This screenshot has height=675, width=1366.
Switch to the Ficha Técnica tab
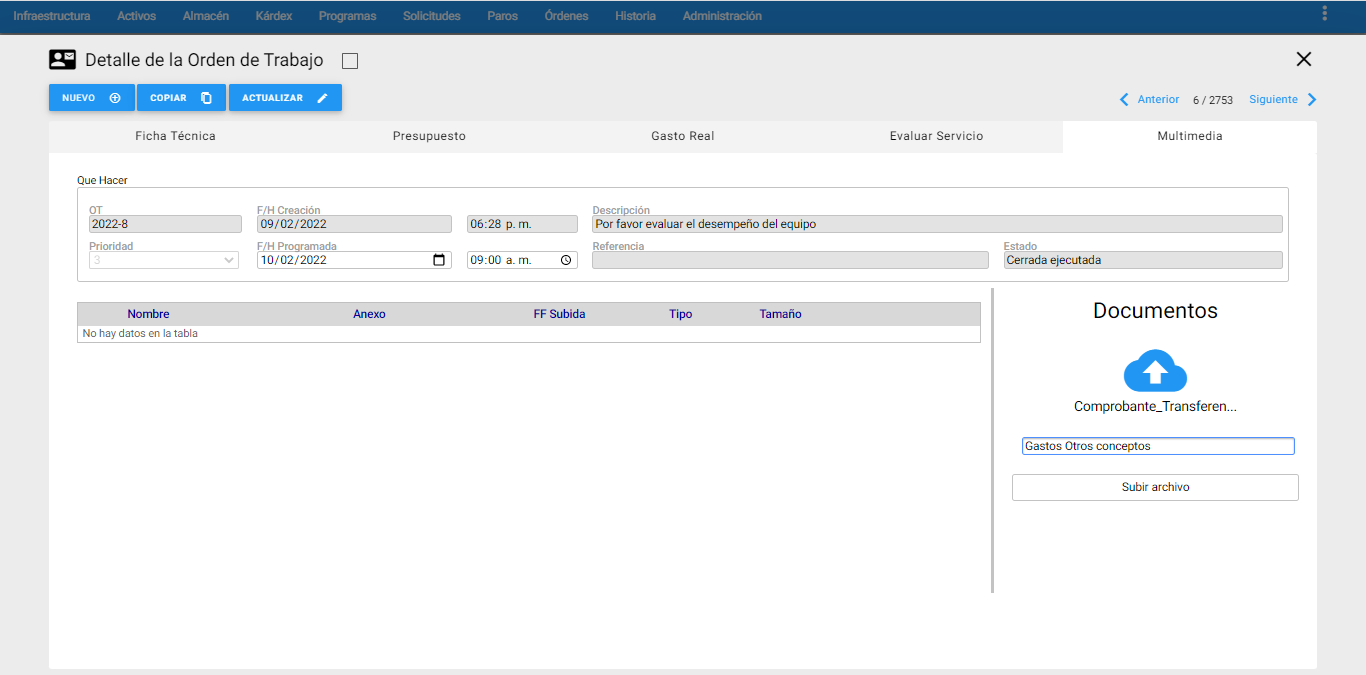pos(175,136)
